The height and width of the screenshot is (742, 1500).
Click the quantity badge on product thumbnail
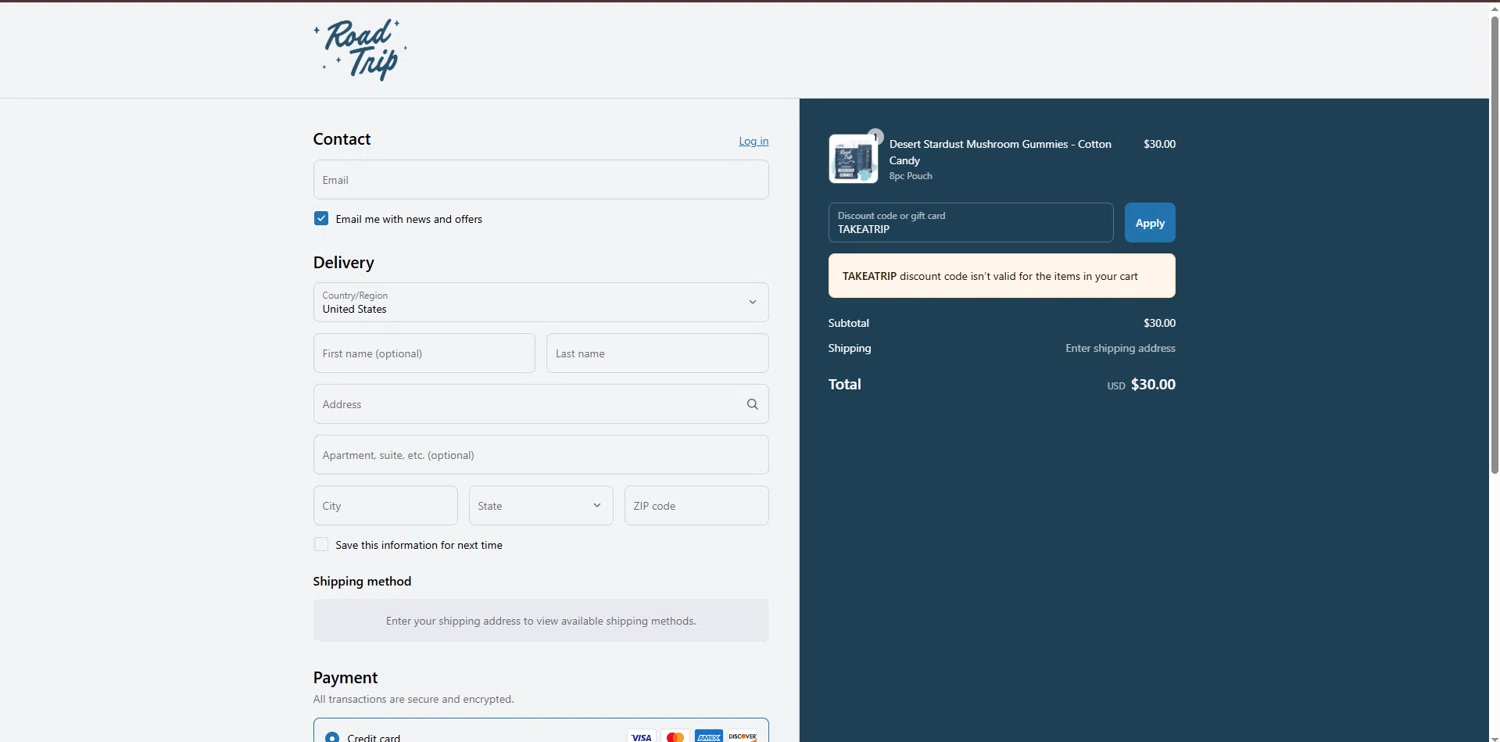coord(875,137)
